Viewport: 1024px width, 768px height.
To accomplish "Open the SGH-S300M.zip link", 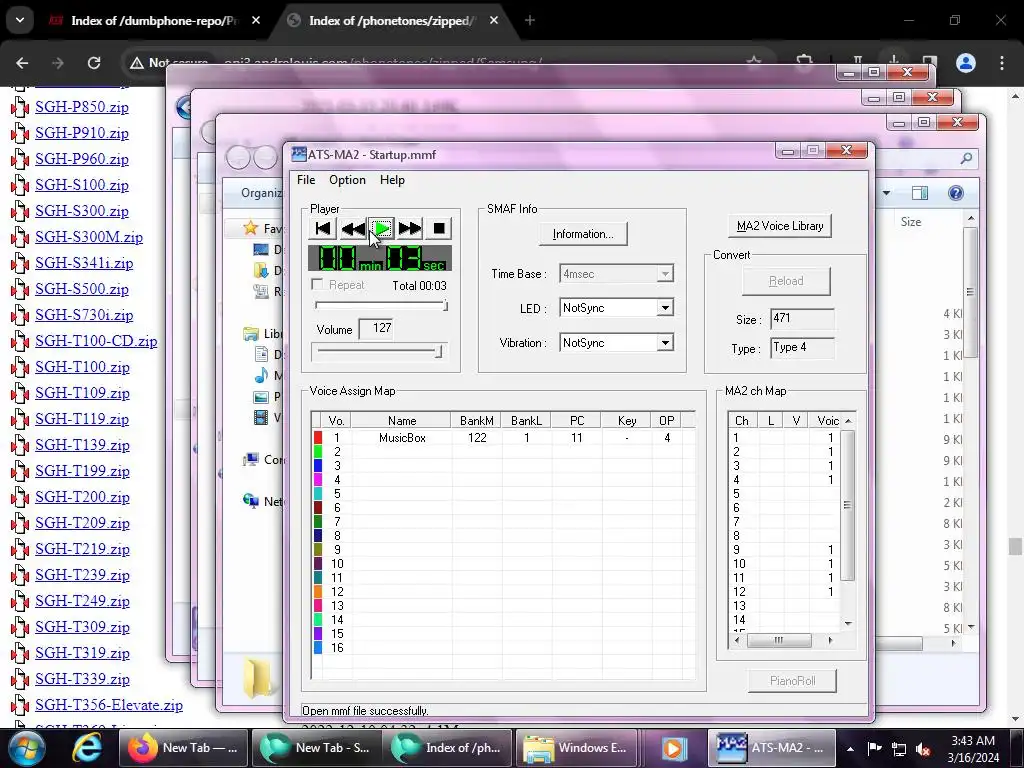I will 89,237.
